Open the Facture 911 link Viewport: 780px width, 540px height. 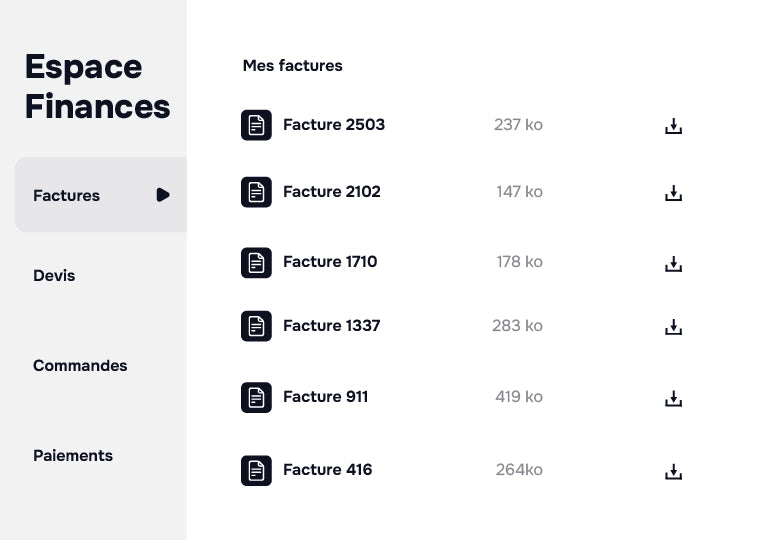pos(326,397)
